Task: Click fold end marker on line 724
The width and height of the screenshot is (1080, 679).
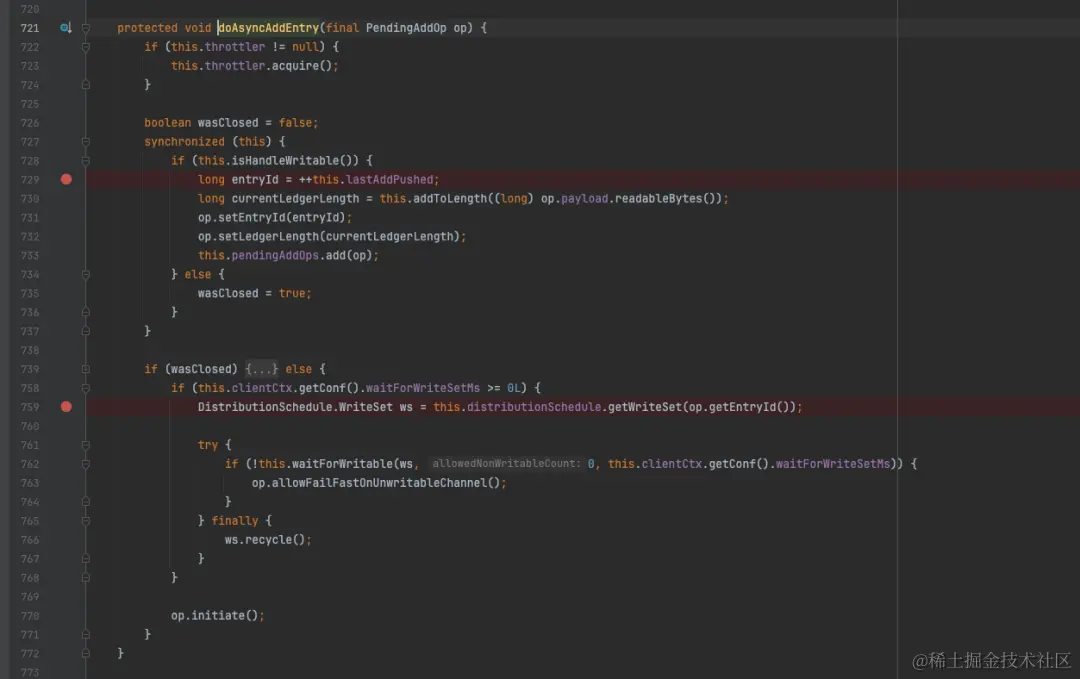Action: (86, 84)
